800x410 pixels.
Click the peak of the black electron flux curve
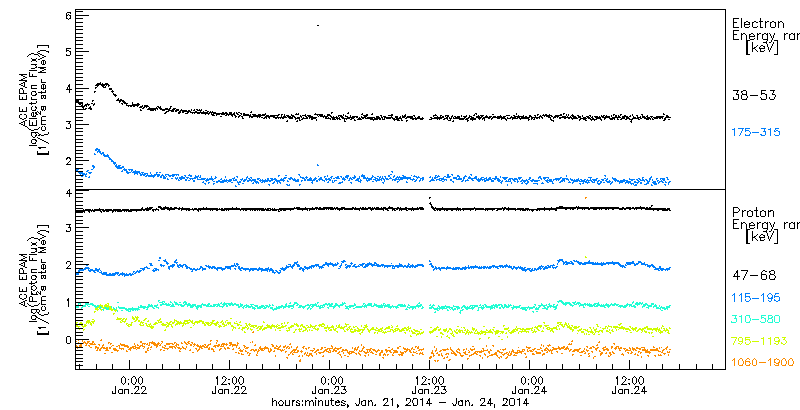(x=103, y=84)
